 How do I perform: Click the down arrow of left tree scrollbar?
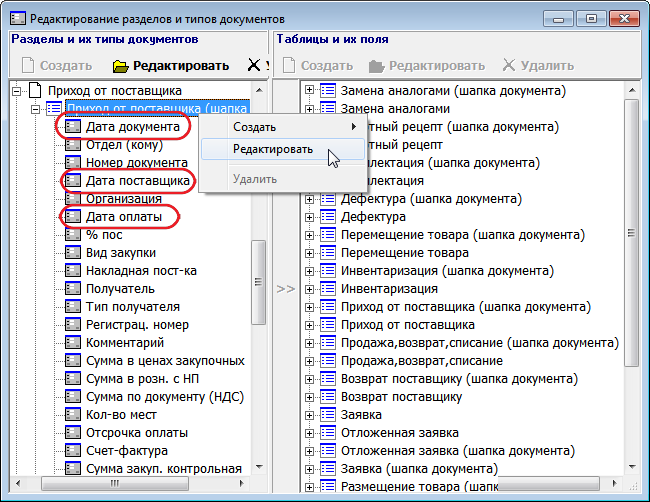259,467
